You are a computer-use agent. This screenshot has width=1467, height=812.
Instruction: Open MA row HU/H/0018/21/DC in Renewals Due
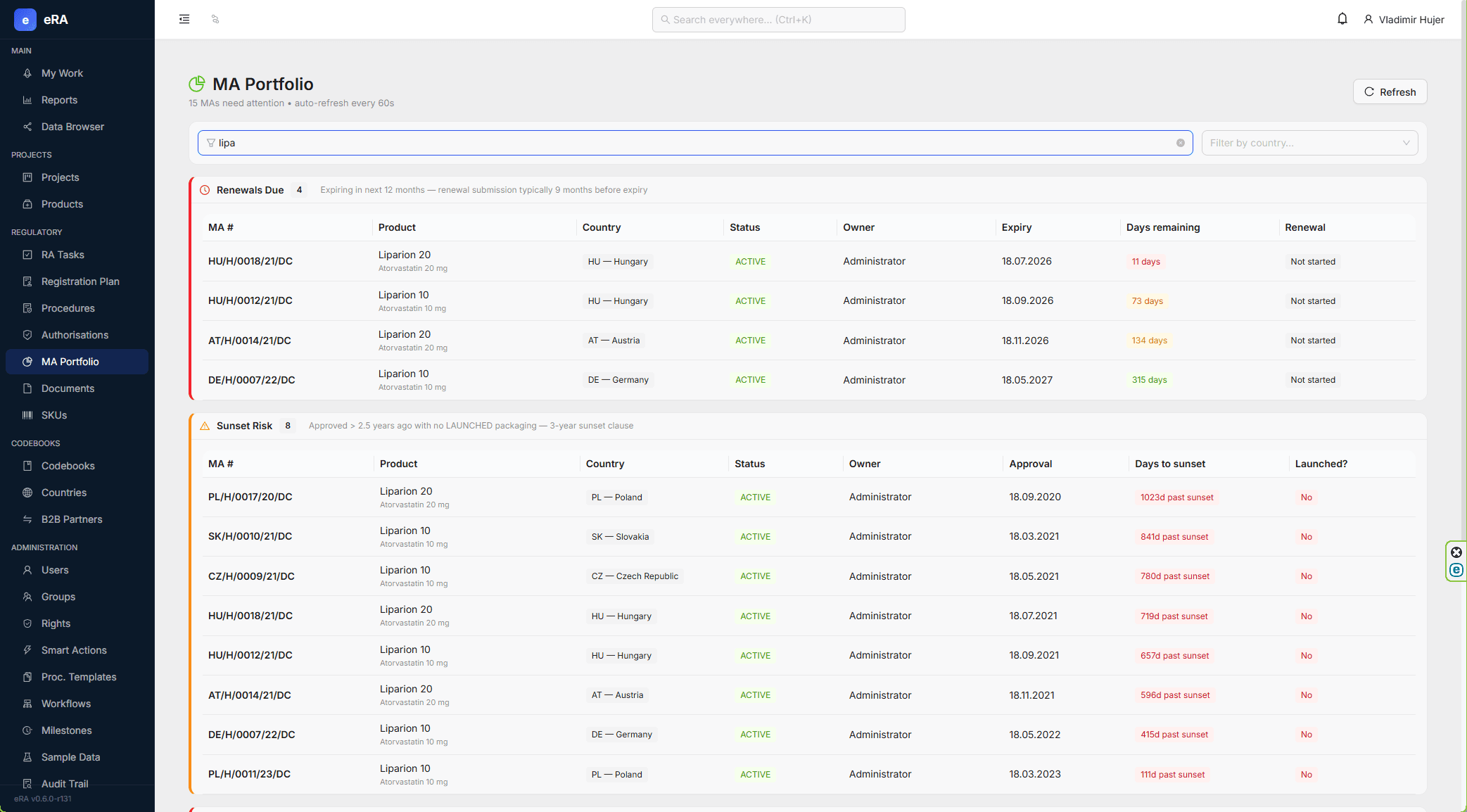click(809, 261)
